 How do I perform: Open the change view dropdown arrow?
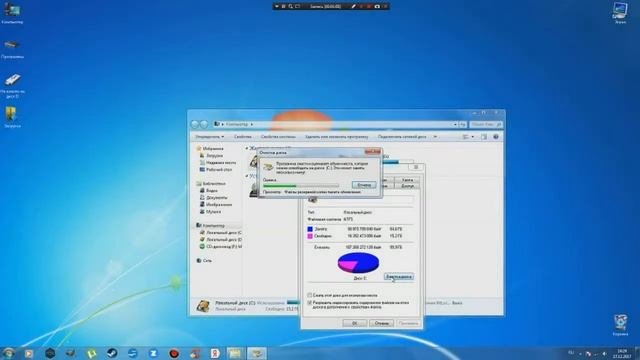click(x=473, y=137)
